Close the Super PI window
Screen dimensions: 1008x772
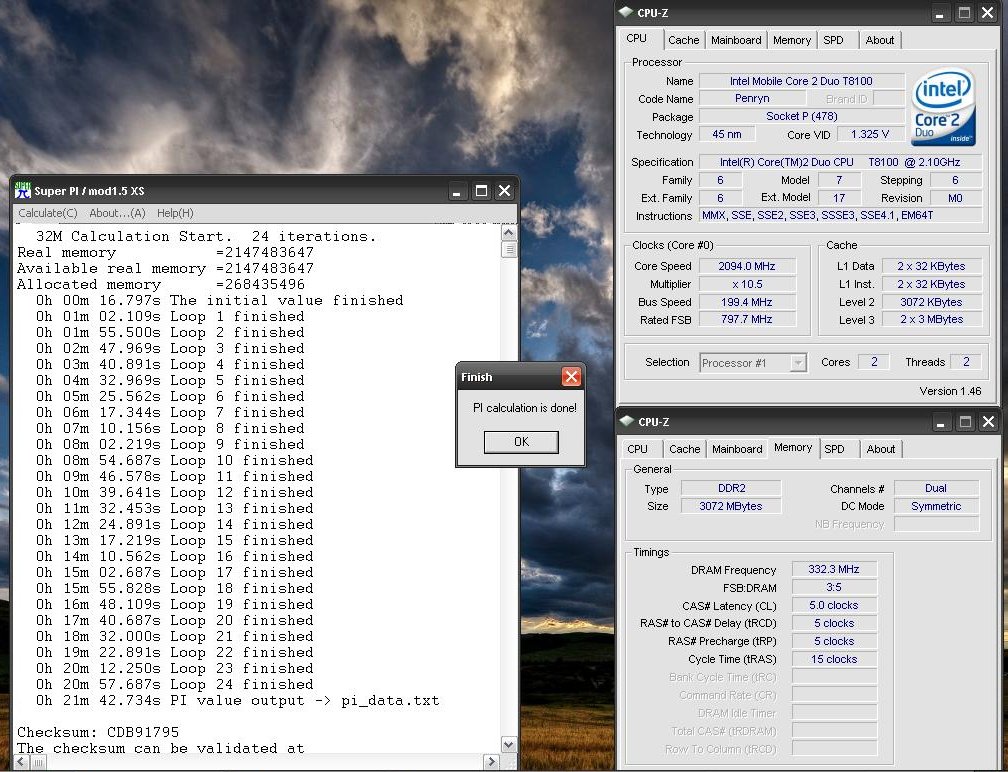505,191
